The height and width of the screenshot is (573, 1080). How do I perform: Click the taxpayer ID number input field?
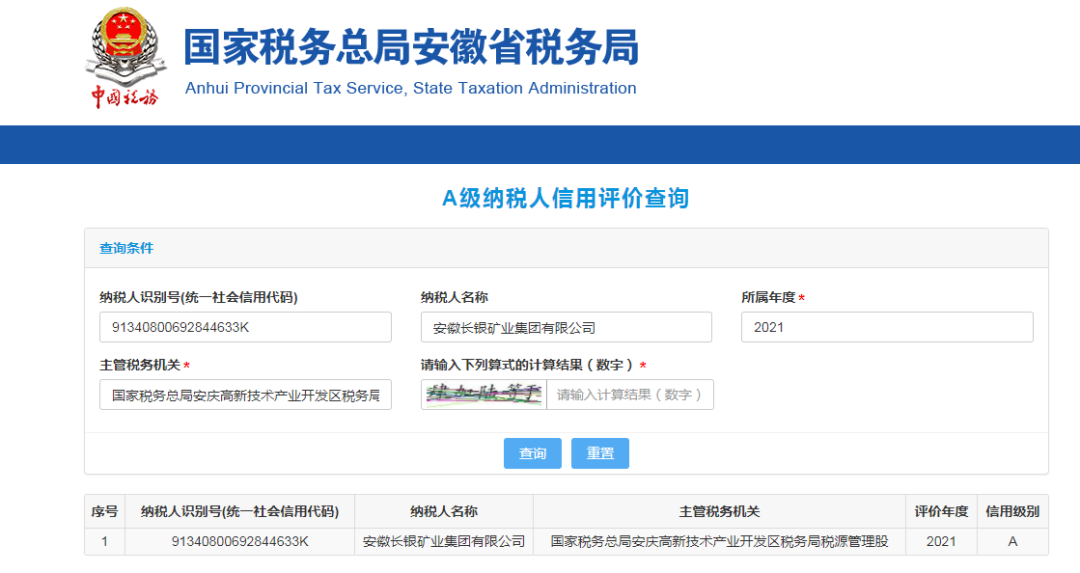[x=245, y=327]
